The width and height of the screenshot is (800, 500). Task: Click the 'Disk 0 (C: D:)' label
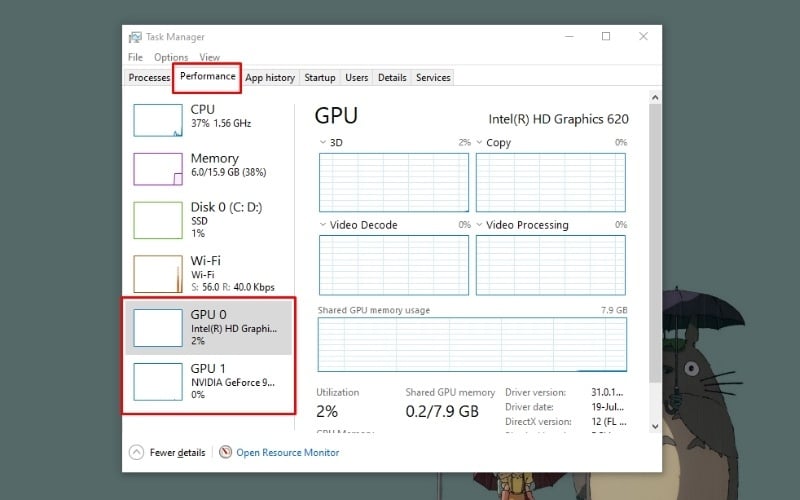coord(226,207)
